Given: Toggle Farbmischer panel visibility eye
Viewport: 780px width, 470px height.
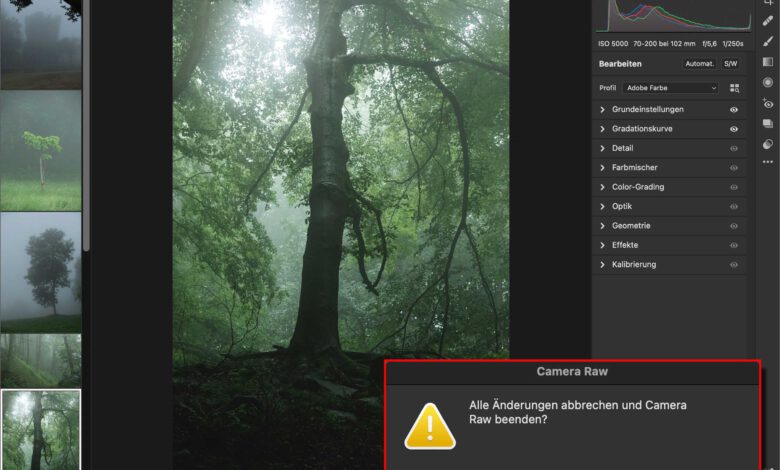Looking at the screenshot, I should (734, 168).
